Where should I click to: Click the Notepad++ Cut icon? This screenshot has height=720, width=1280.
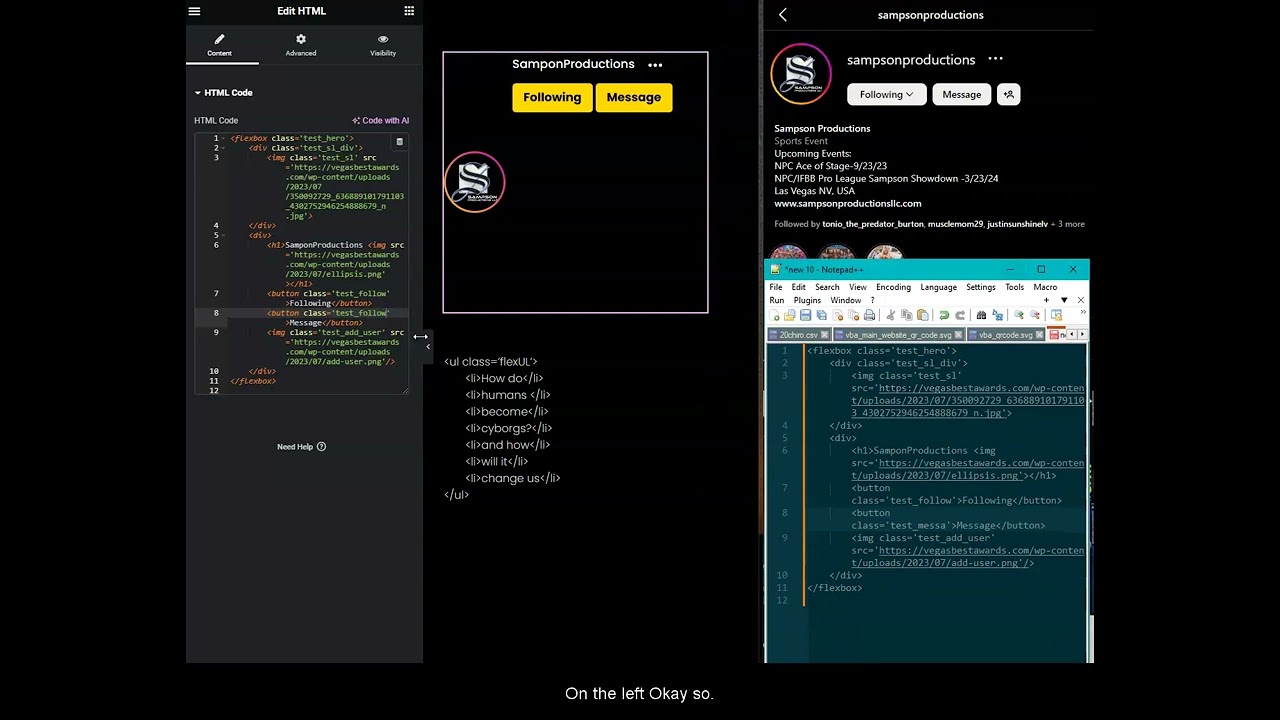tap(890, 315)
